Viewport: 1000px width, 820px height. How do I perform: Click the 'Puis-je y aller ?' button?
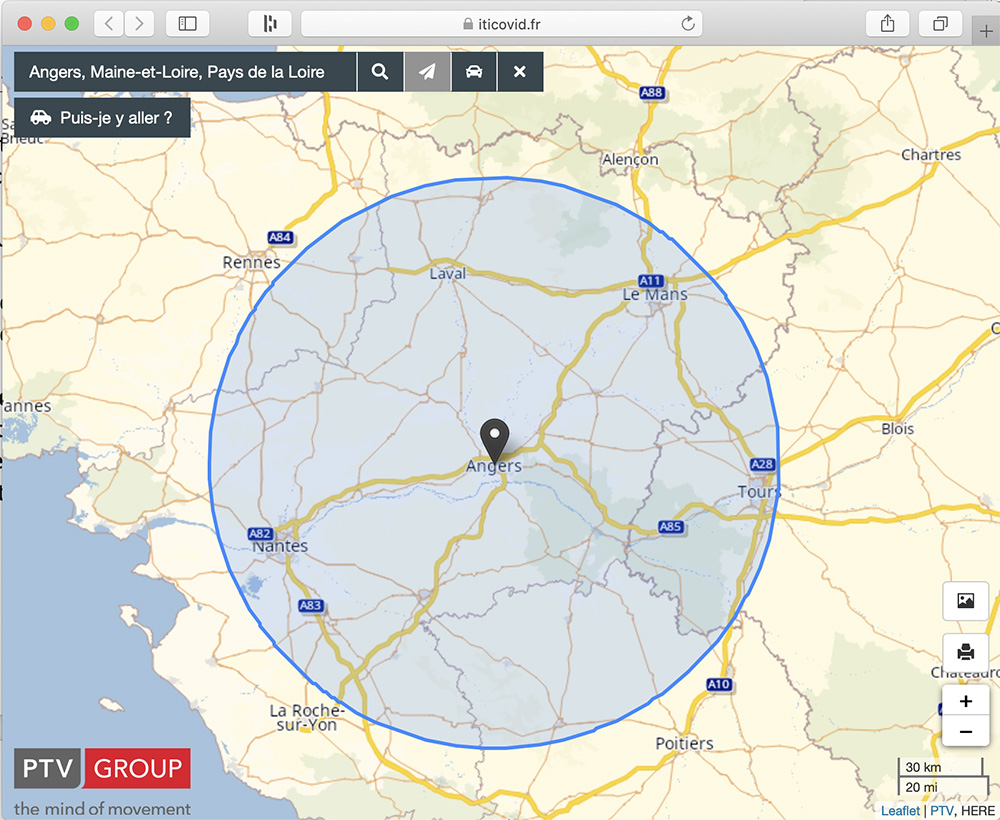click(102, 117)
